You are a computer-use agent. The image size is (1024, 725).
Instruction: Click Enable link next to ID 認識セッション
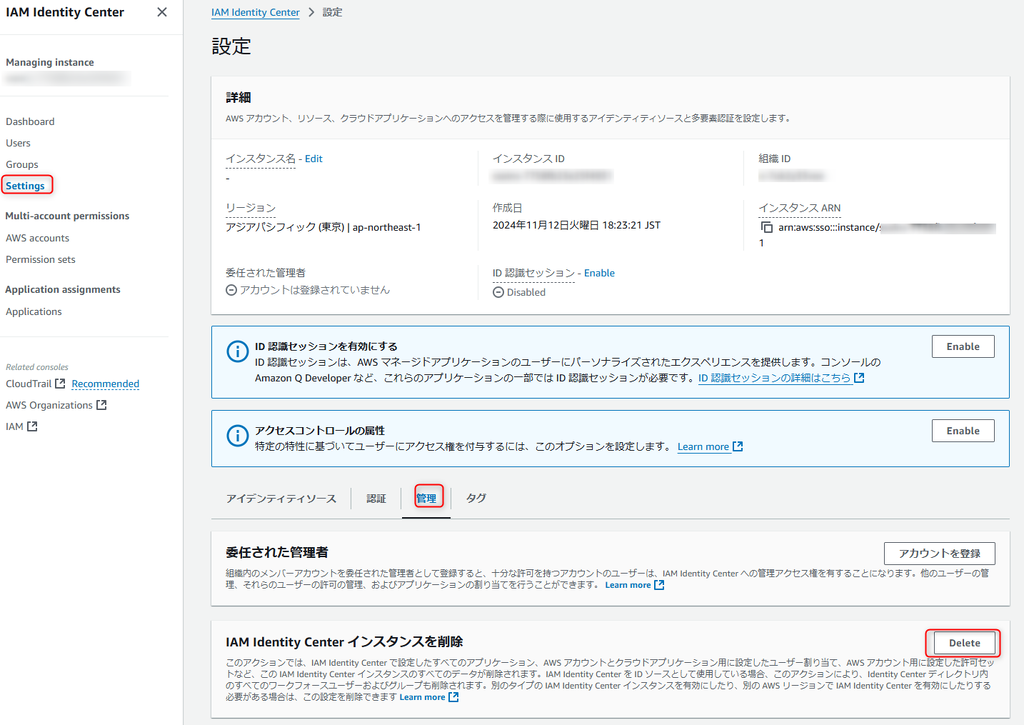point(599,273)
